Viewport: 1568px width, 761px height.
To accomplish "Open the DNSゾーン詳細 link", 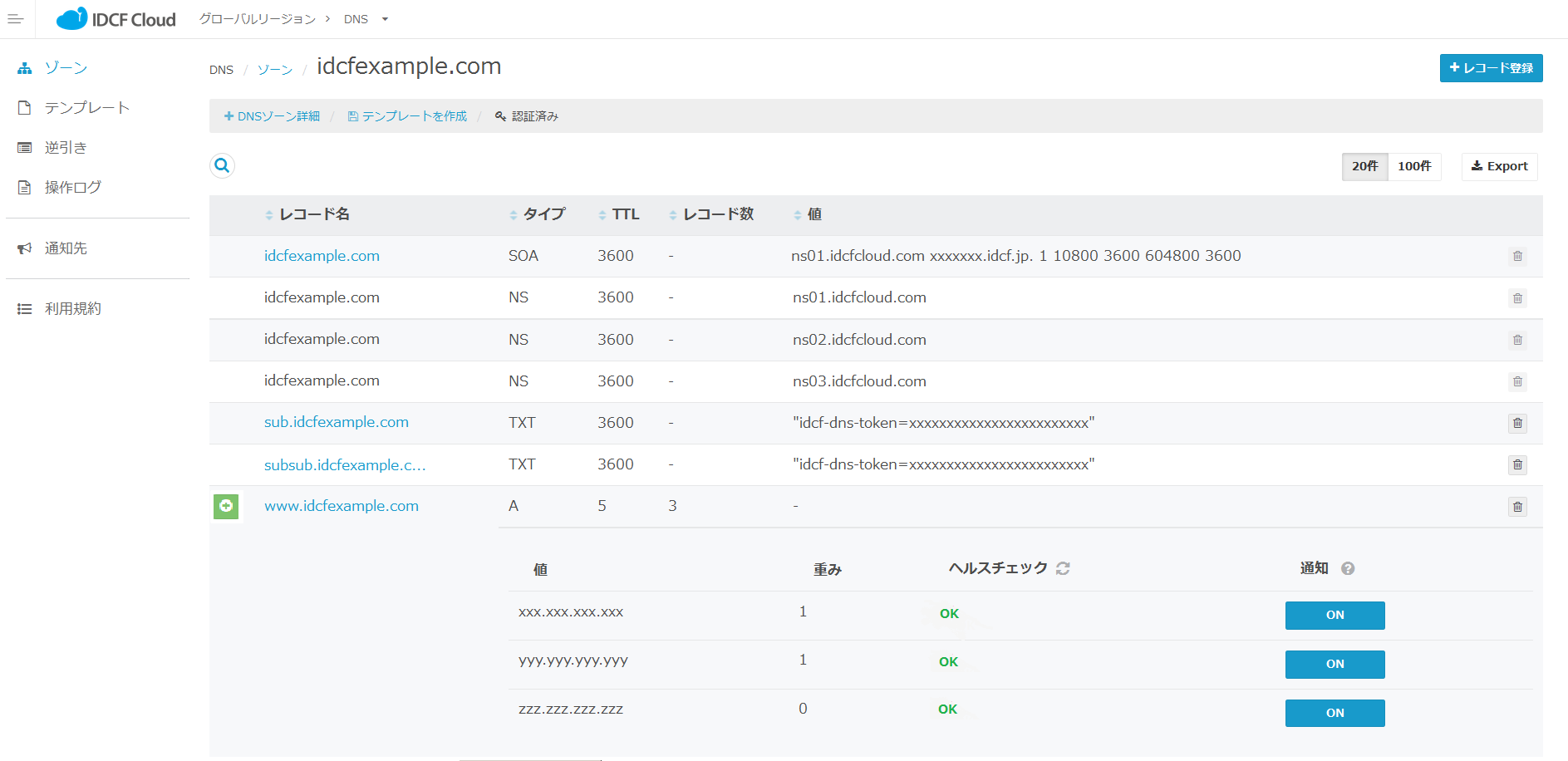I will coord(272,117).
